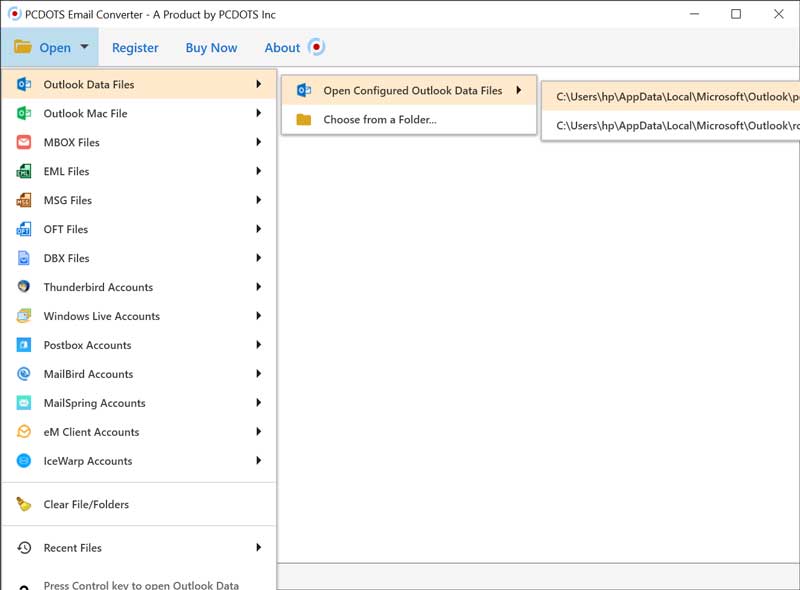Choose Clear File/Folders menu entry
800x590 pixels.
pos(139,504)
